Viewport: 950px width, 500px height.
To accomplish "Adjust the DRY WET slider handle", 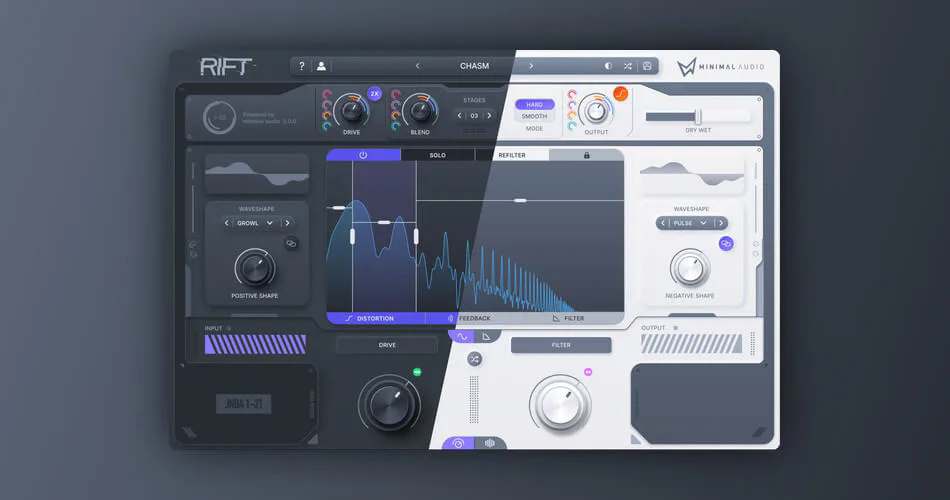I will tap(698, 117).
